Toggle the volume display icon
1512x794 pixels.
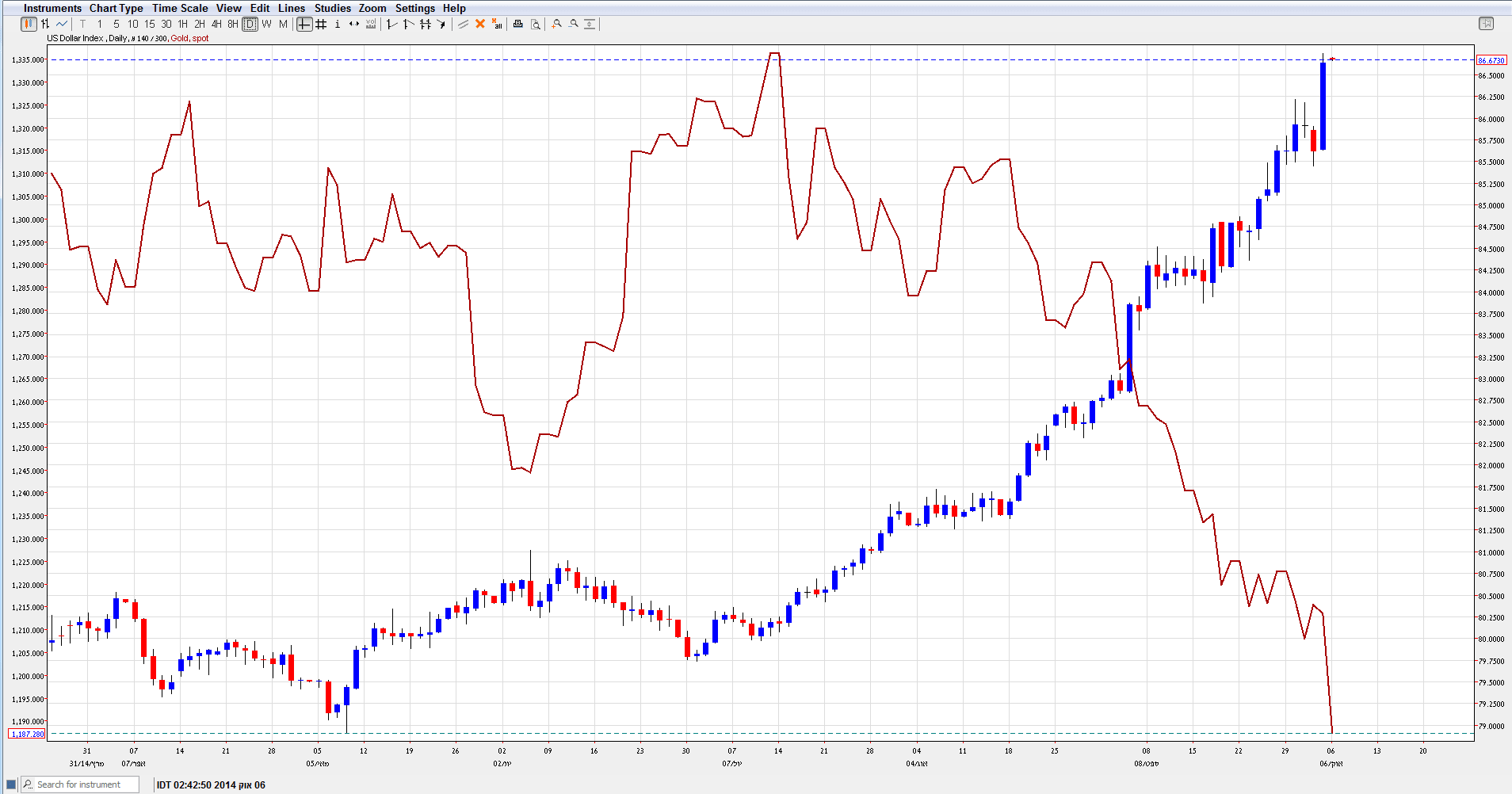371,24
